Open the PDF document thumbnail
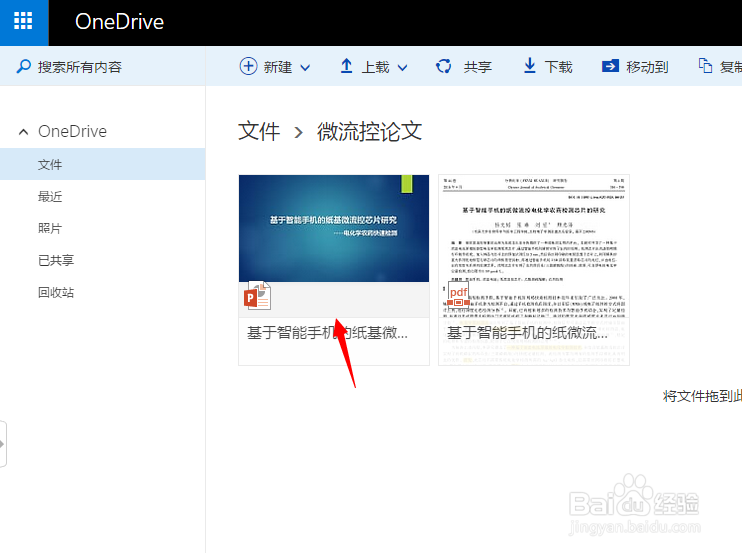 coord(534,246)
